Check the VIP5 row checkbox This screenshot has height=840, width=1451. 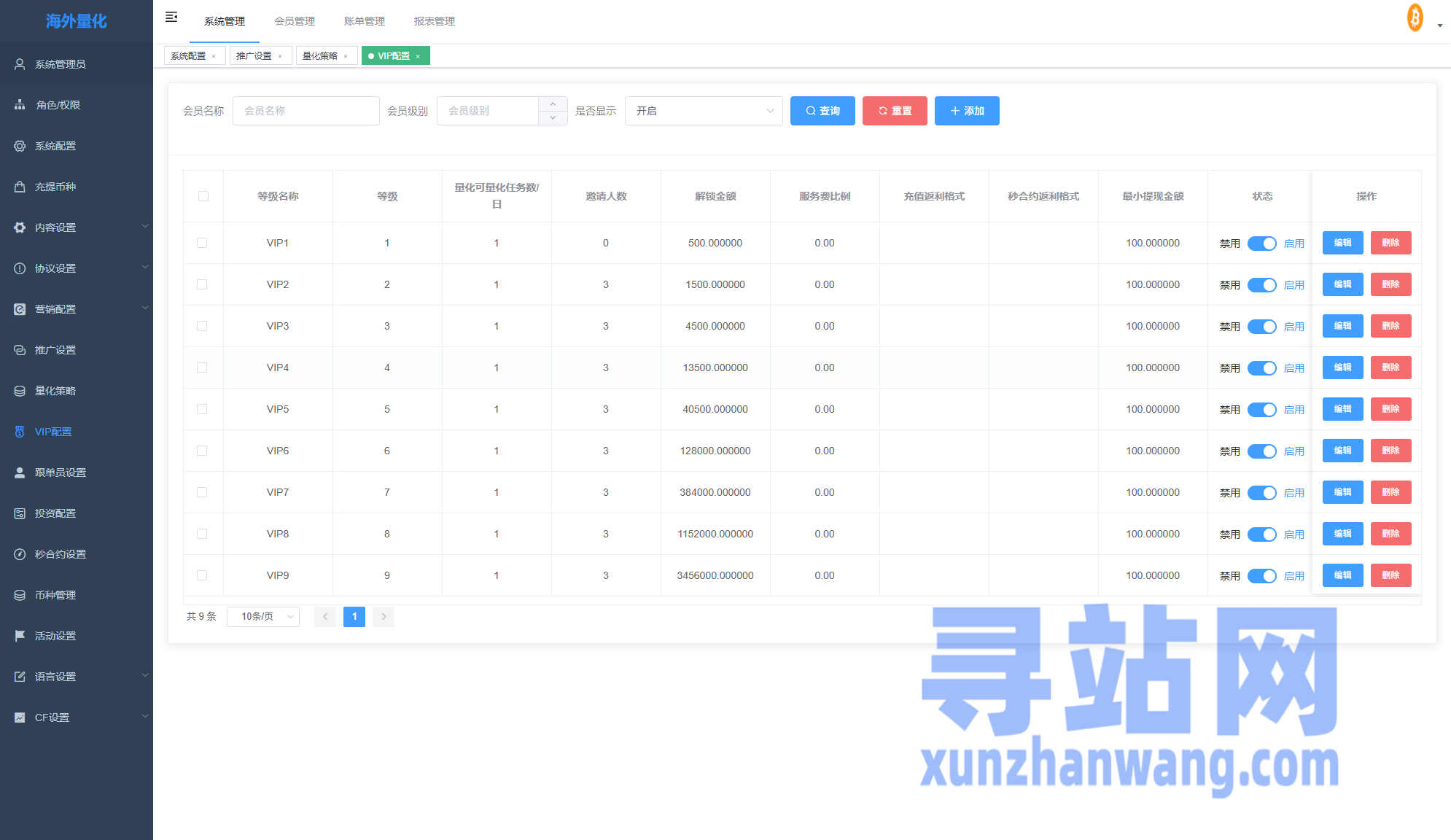pos(202,409)
